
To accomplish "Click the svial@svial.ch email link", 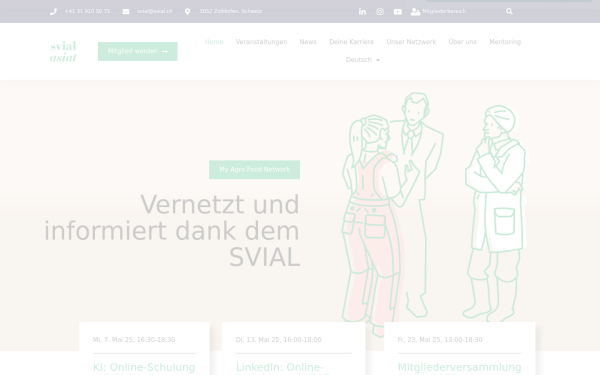I will tap(155, 11).
